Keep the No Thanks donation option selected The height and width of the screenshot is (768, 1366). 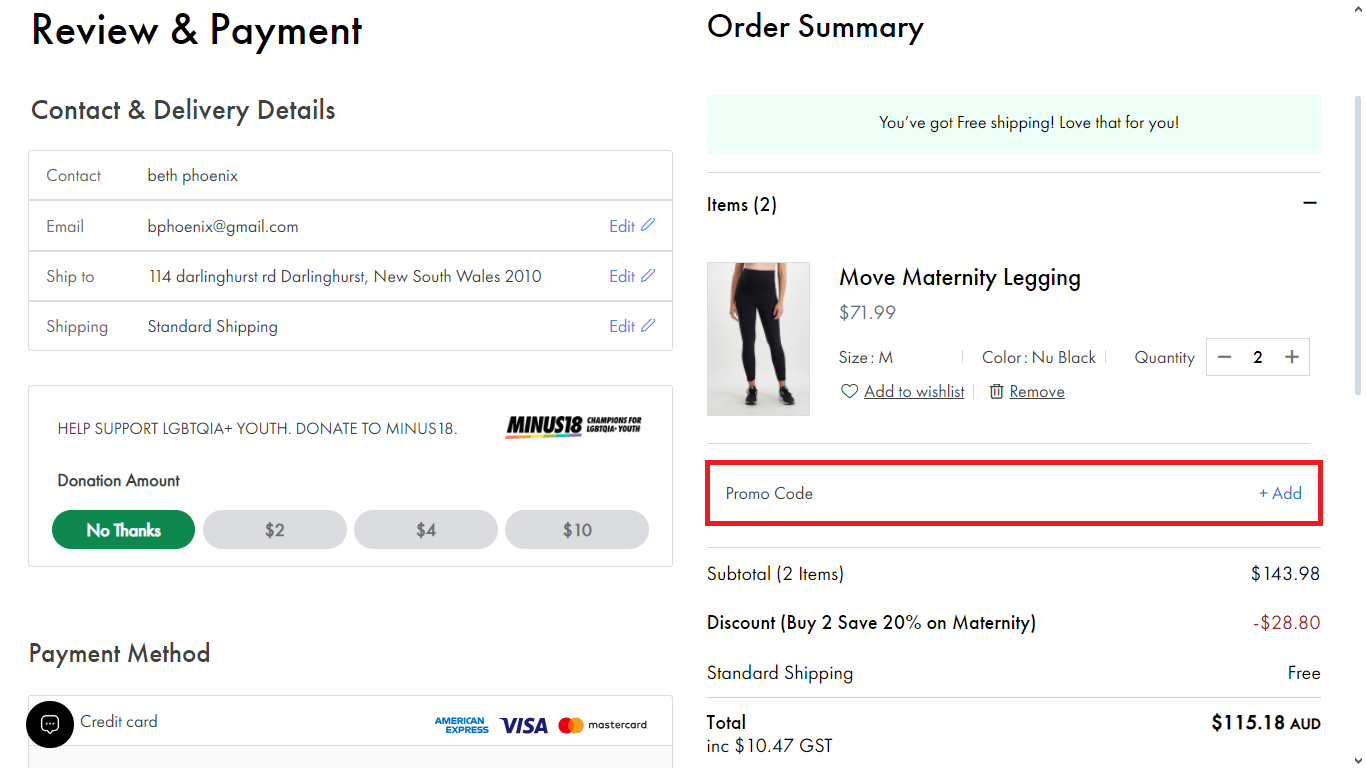tap(123, 529)
